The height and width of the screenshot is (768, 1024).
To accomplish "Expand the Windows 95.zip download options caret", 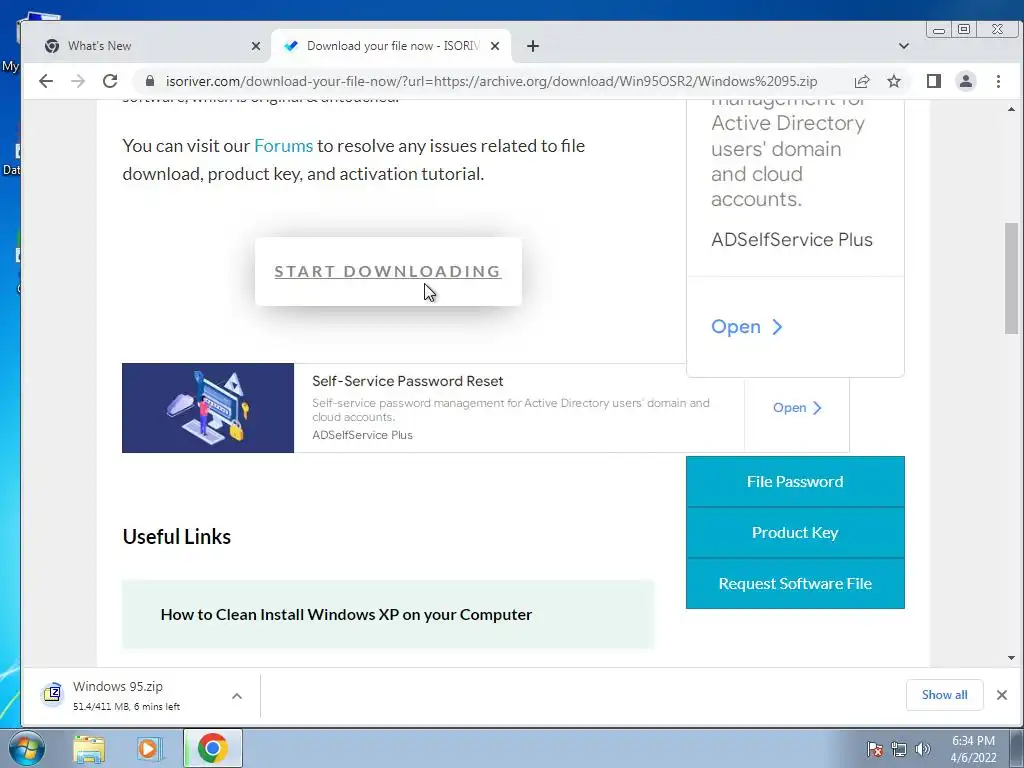I will 237,696.
